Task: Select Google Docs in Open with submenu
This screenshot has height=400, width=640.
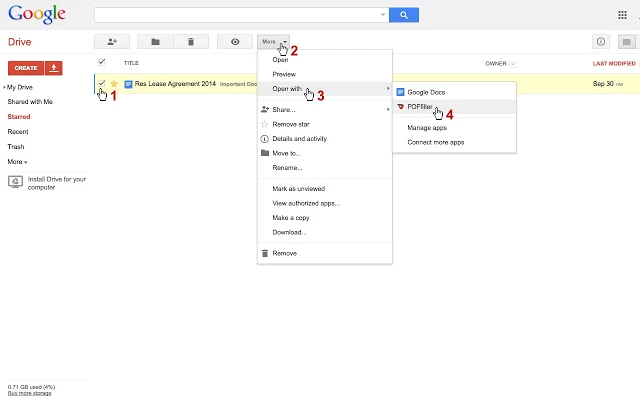Action: click(454, 92)
